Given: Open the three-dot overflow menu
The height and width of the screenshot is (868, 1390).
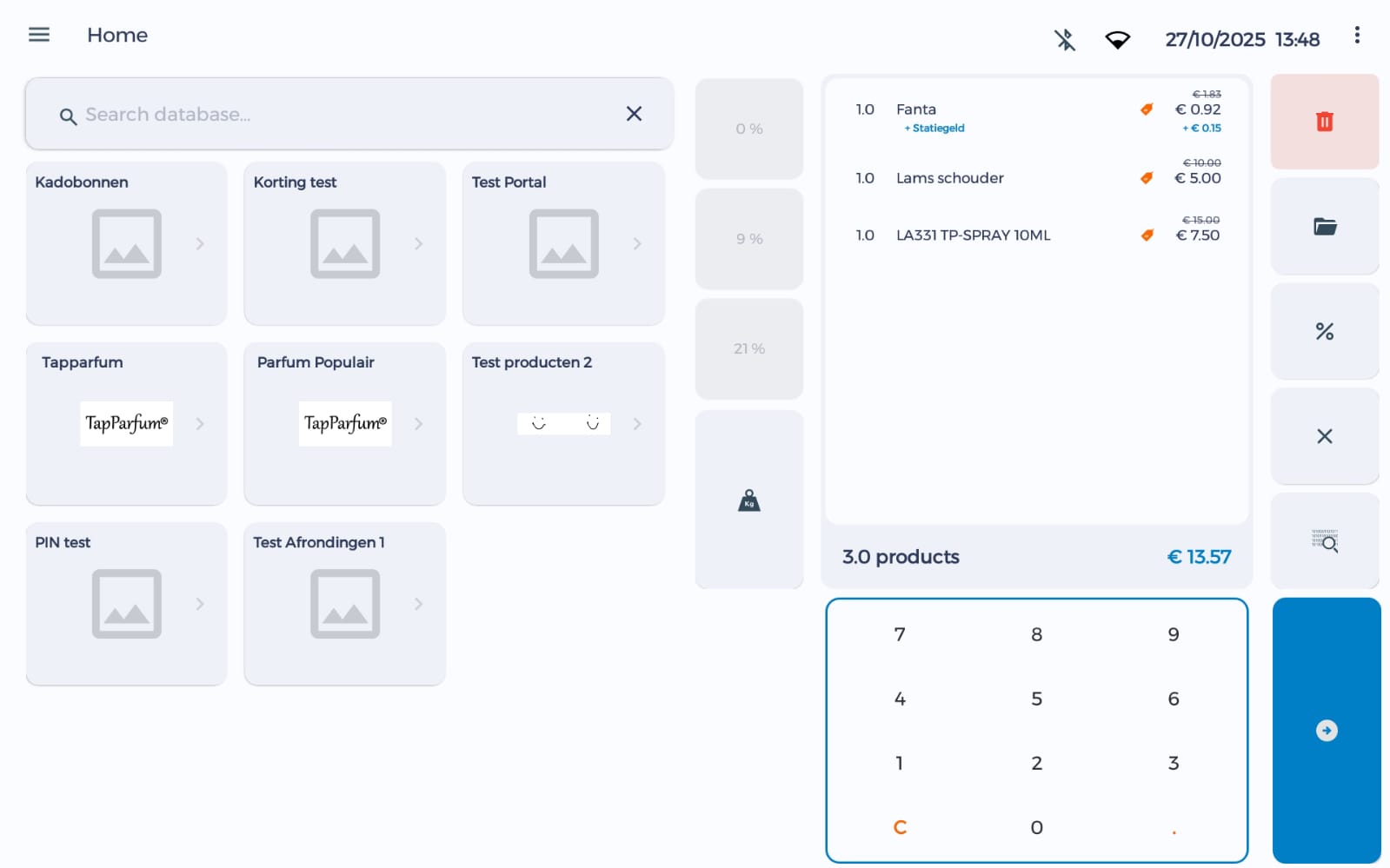Looking at the screenshot, I should [1356, 35].
